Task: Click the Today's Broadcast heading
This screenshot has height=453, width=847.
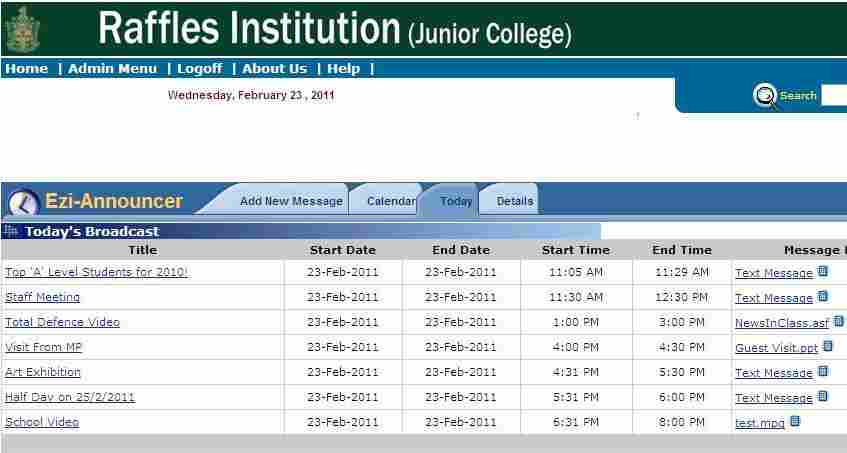Action: point(92,232)
